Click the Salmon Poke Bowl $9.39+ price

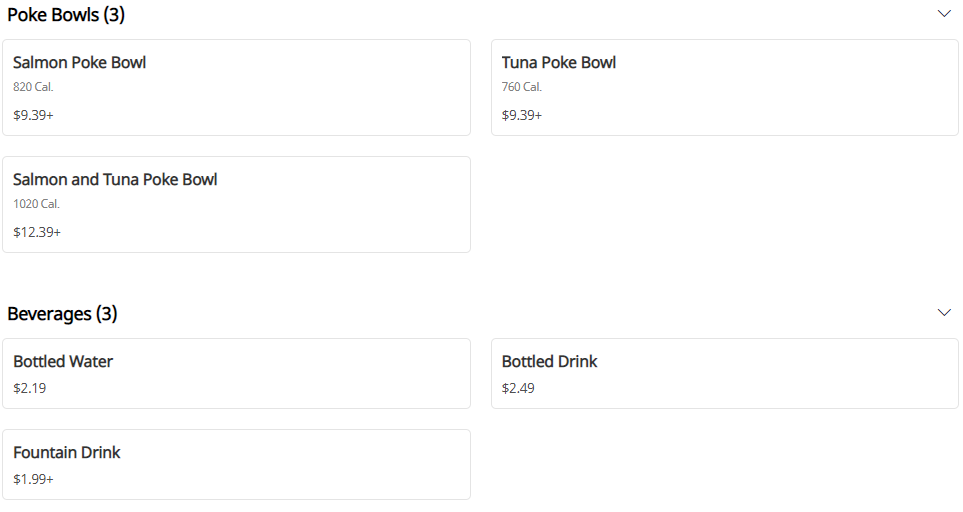33,115
